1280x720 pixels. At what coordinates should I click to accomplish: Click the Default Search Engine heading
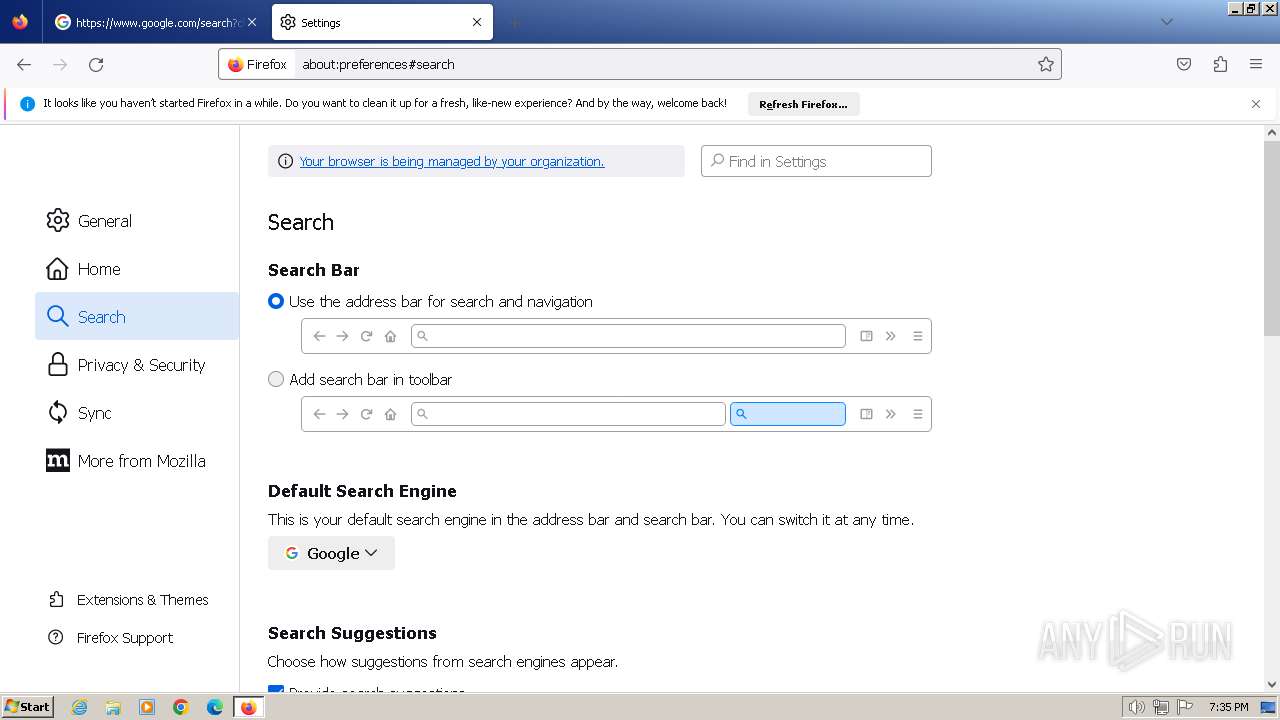tap(362, 491)
